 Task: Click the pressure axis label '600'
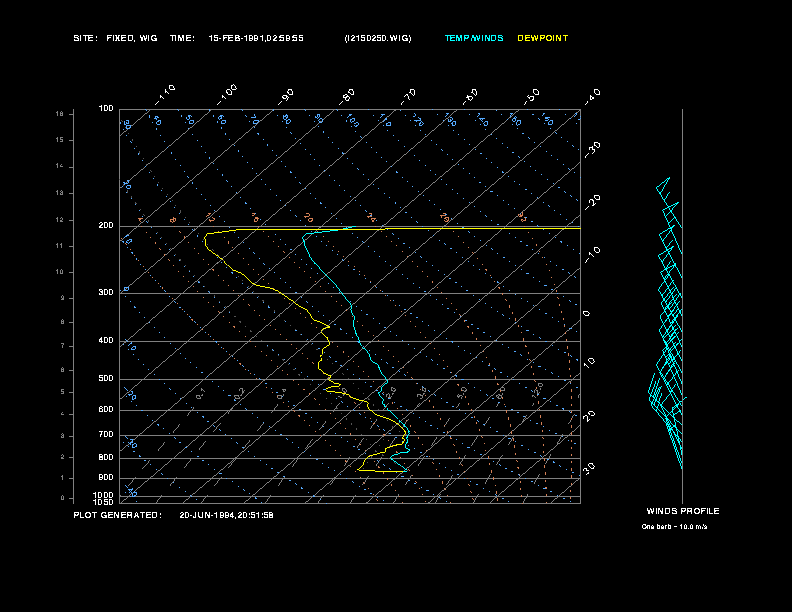(x=106, y=410)
